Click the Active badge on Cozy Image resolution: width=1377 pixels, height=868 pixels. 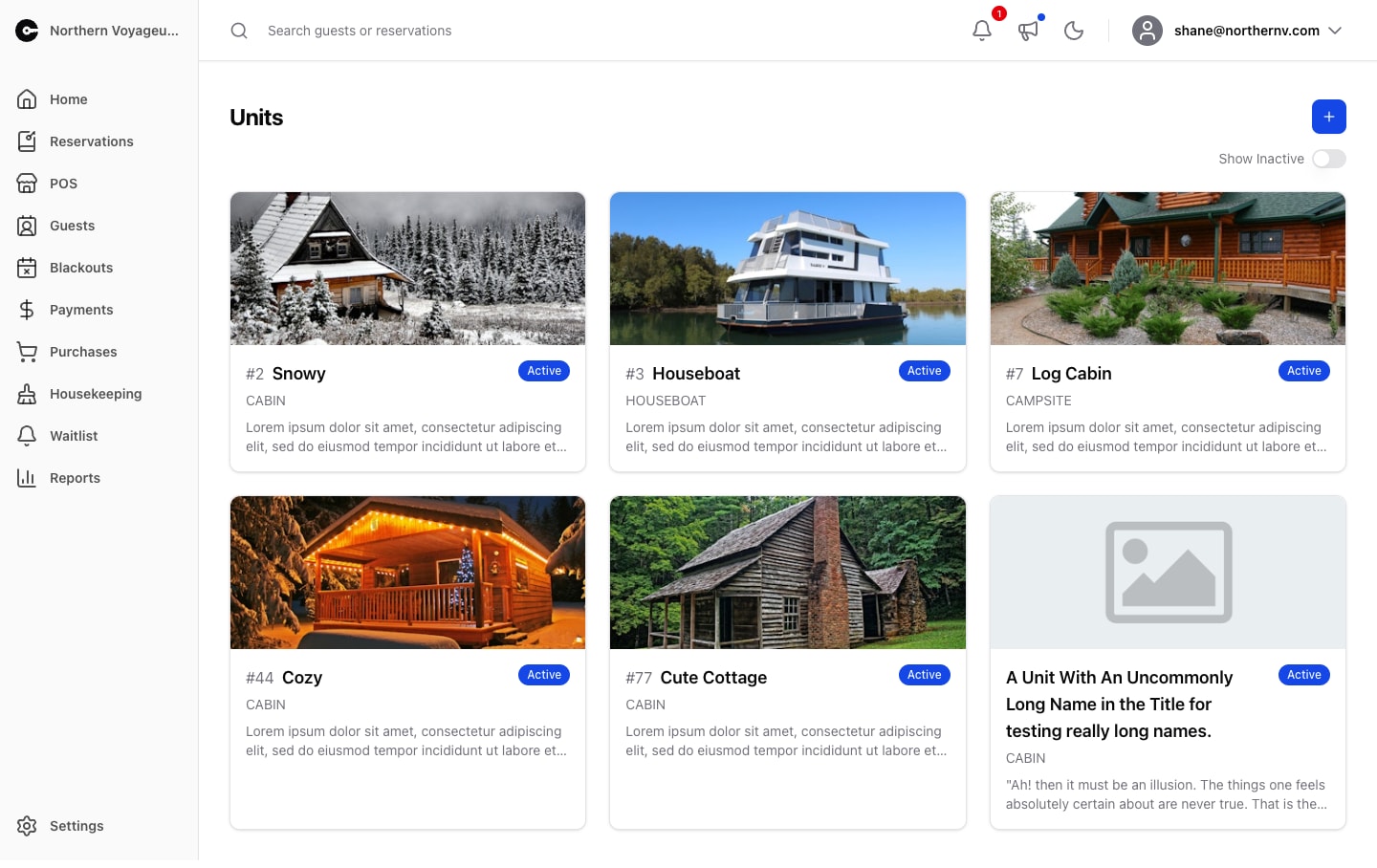tap(544, 675)
